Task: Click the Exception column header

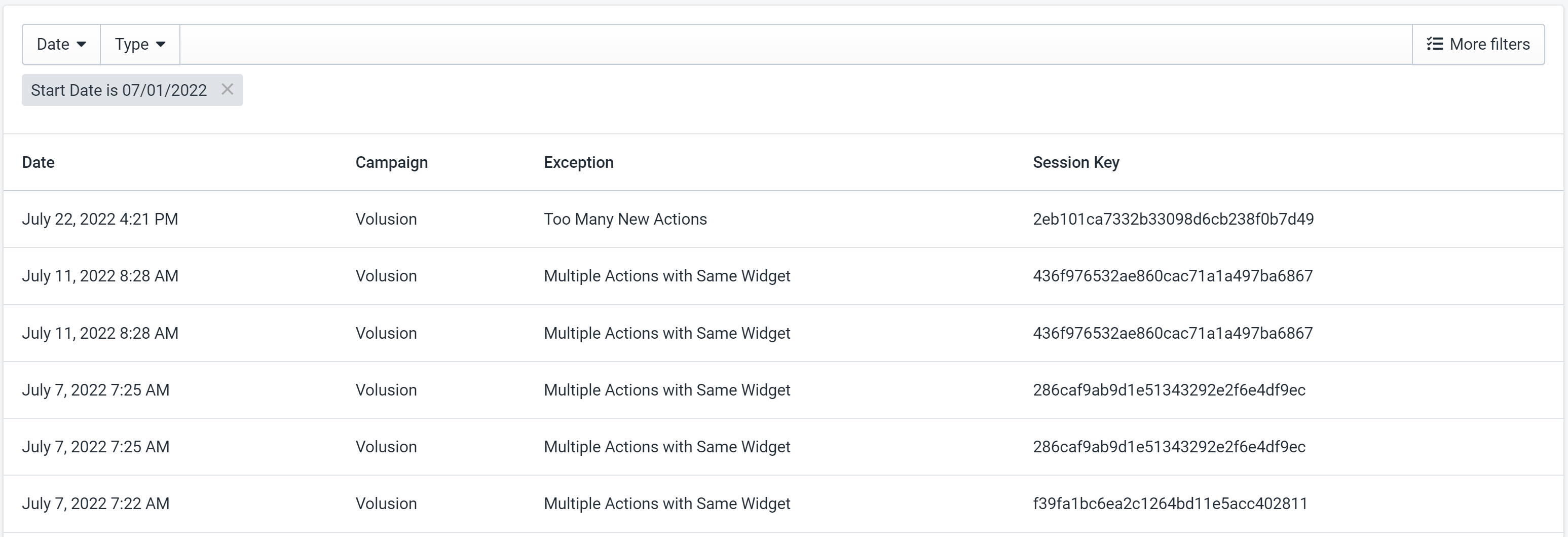Action: [578, 163]
